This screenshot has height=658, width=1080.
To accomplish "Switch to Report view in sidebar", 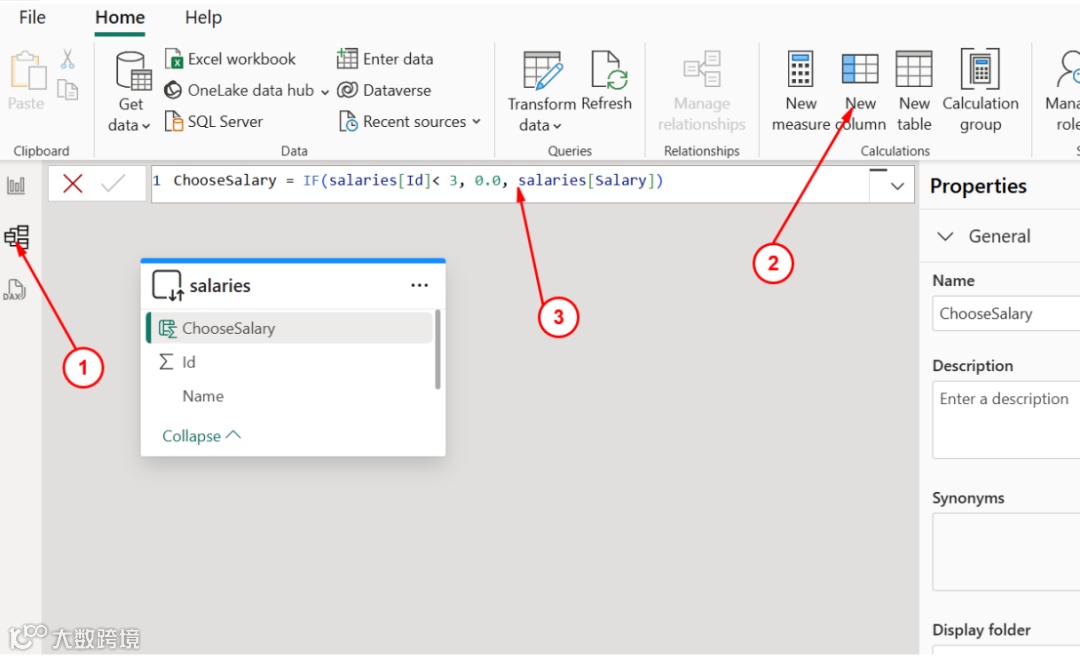I will (16, 185).
